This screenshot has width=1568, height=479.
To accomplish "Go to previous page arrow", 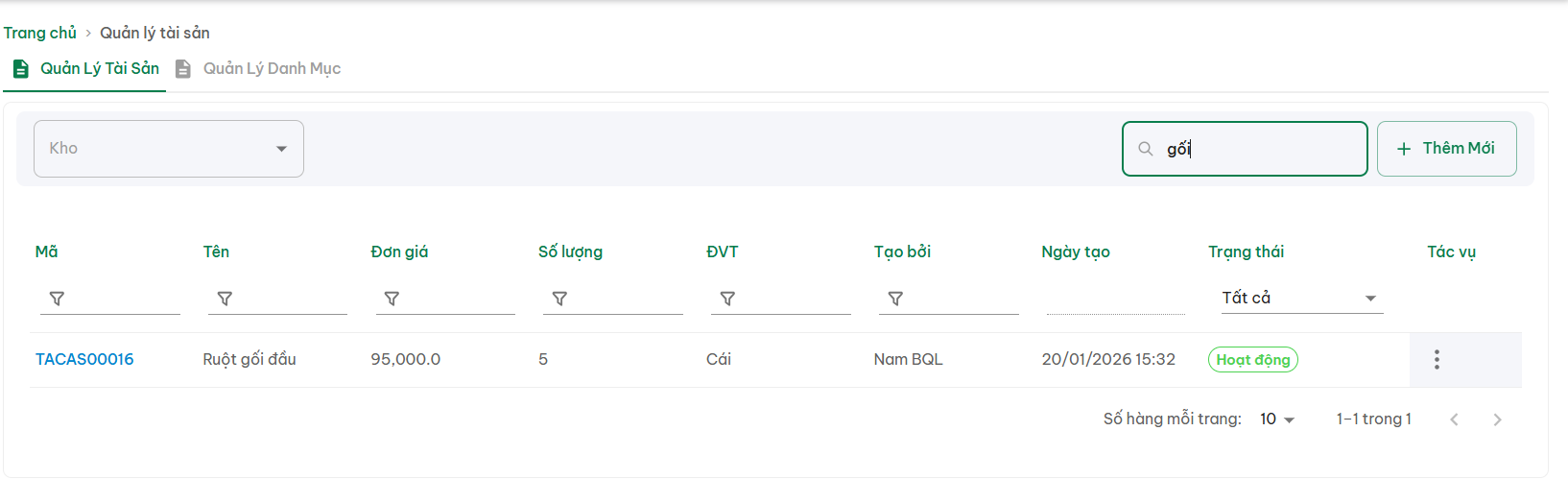I will (1455, 419).
